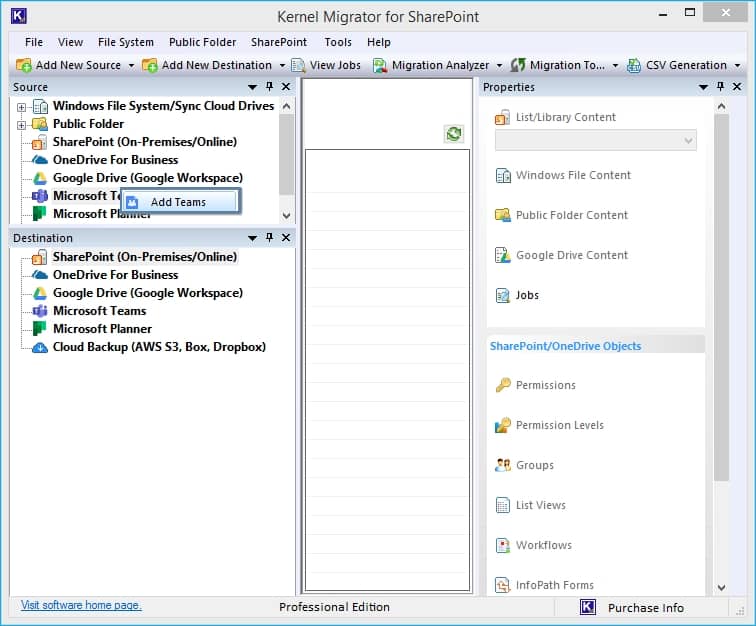
Task: Click the source OneDrive For Business cloud icon
Action: click(x=40, y=160)
